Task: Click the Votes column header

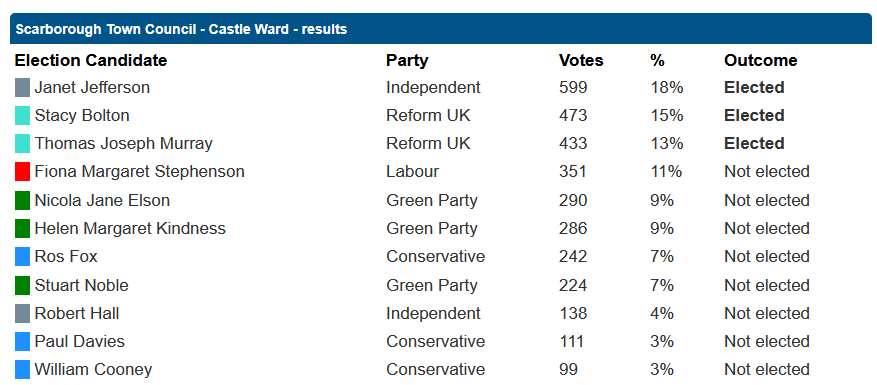Action: [581, 60]
